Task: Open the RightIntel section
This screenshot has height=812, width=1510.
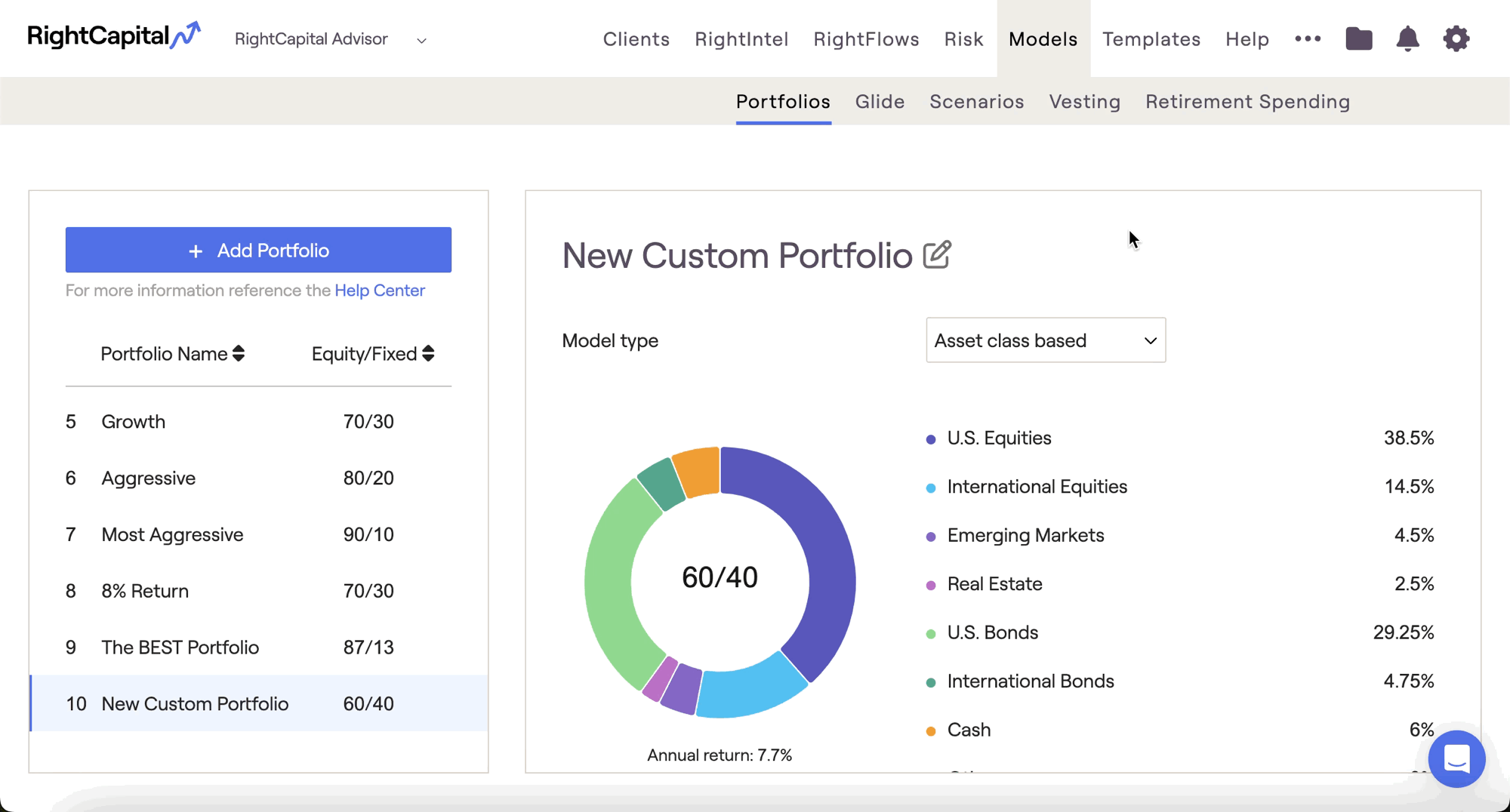Action: pyautogui.click(x=741, y=39)
